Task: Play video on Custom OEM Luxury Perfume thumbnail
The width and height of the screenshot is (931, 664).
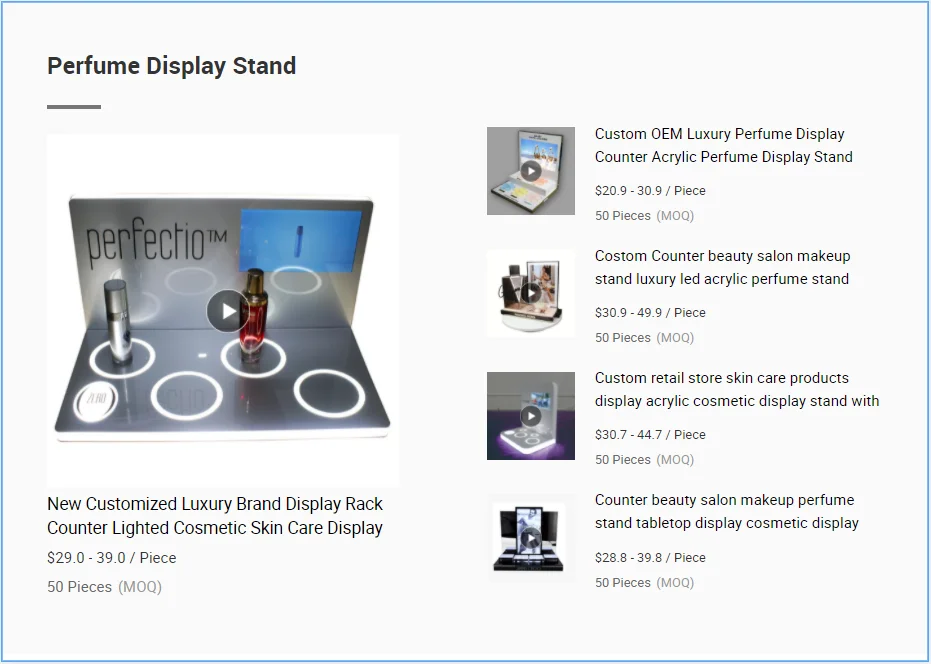Action: (x=531, y=171)
